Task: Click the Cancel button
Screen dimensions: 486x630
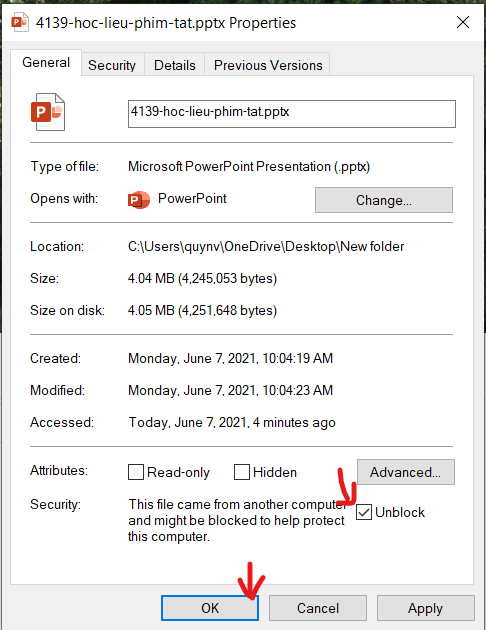Action: pos(318,608)
